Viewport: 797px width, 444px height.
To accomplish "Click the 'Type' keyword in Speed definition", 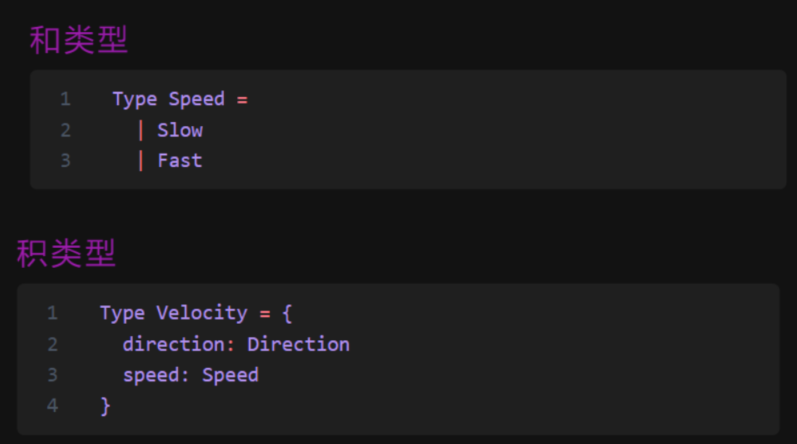I will 135,100.
